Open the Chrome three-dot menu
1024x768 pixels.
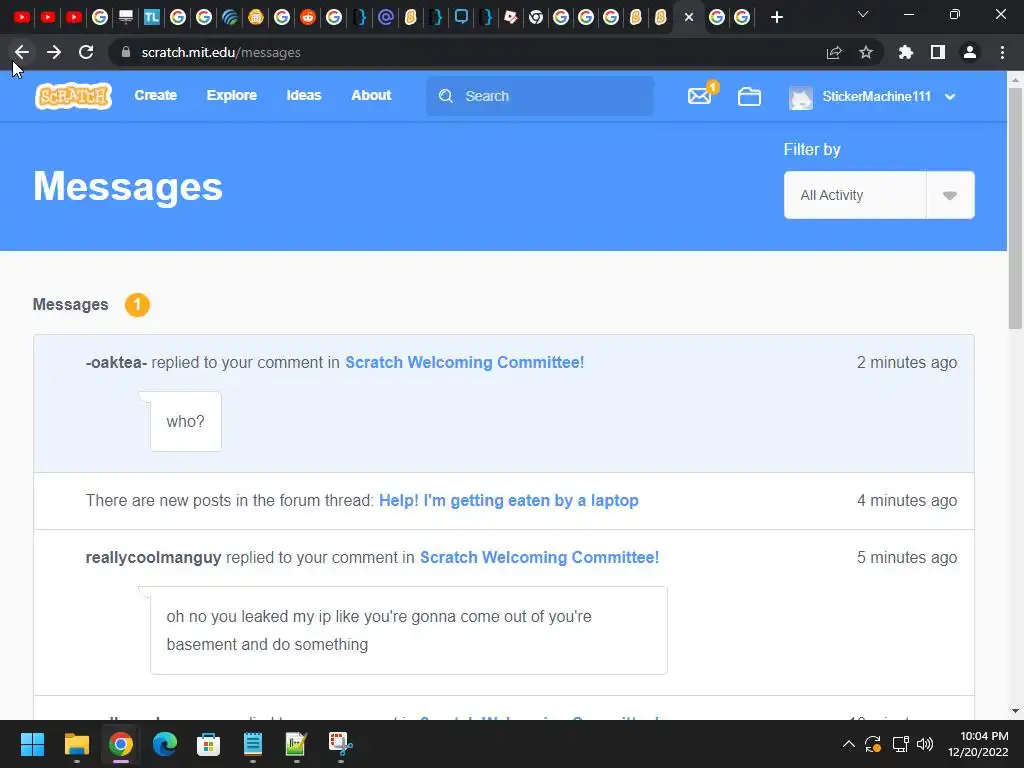pyautogui.click(x=1002, y=52)
